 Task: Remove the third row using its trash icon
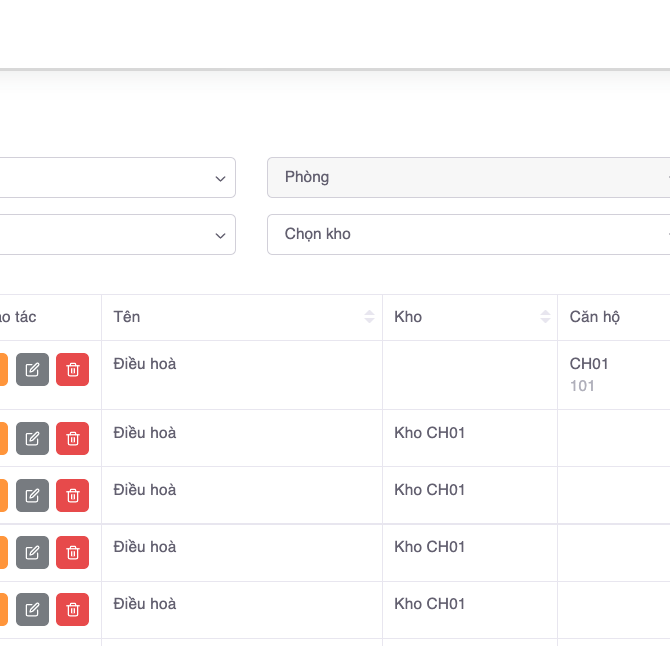[x=72, y=495]
